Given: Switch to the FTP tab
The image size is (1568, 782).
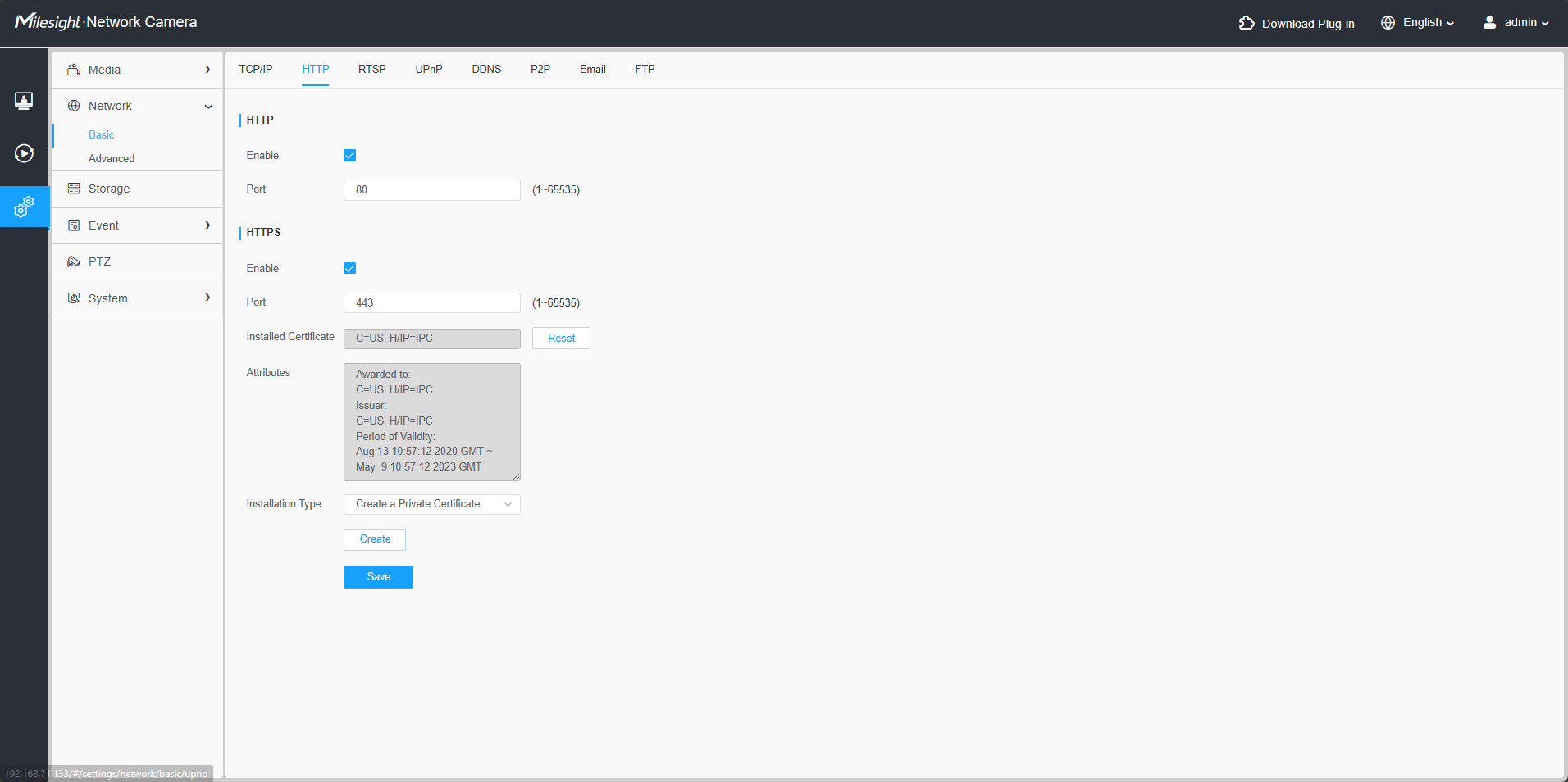Looking at the screenshot, I should click(x=645, y=69).
